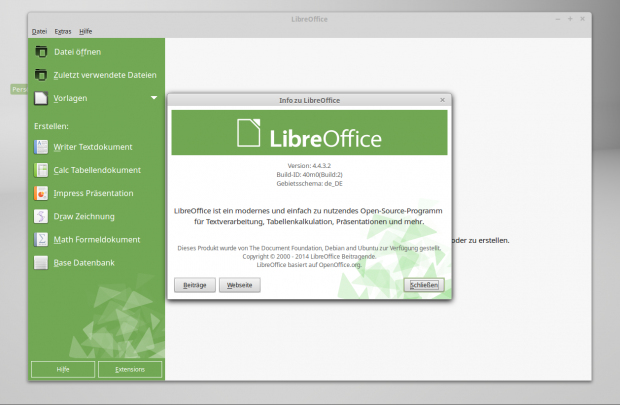Click the Erstellen: heading in the sidebar
This screenshot has width=620, height=405.
[x=51, y=126]
